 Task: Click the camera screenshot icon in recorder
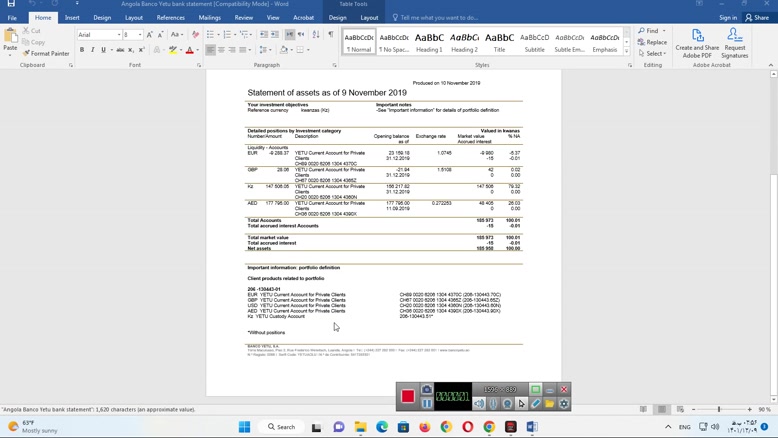click(x=427, y=389)
